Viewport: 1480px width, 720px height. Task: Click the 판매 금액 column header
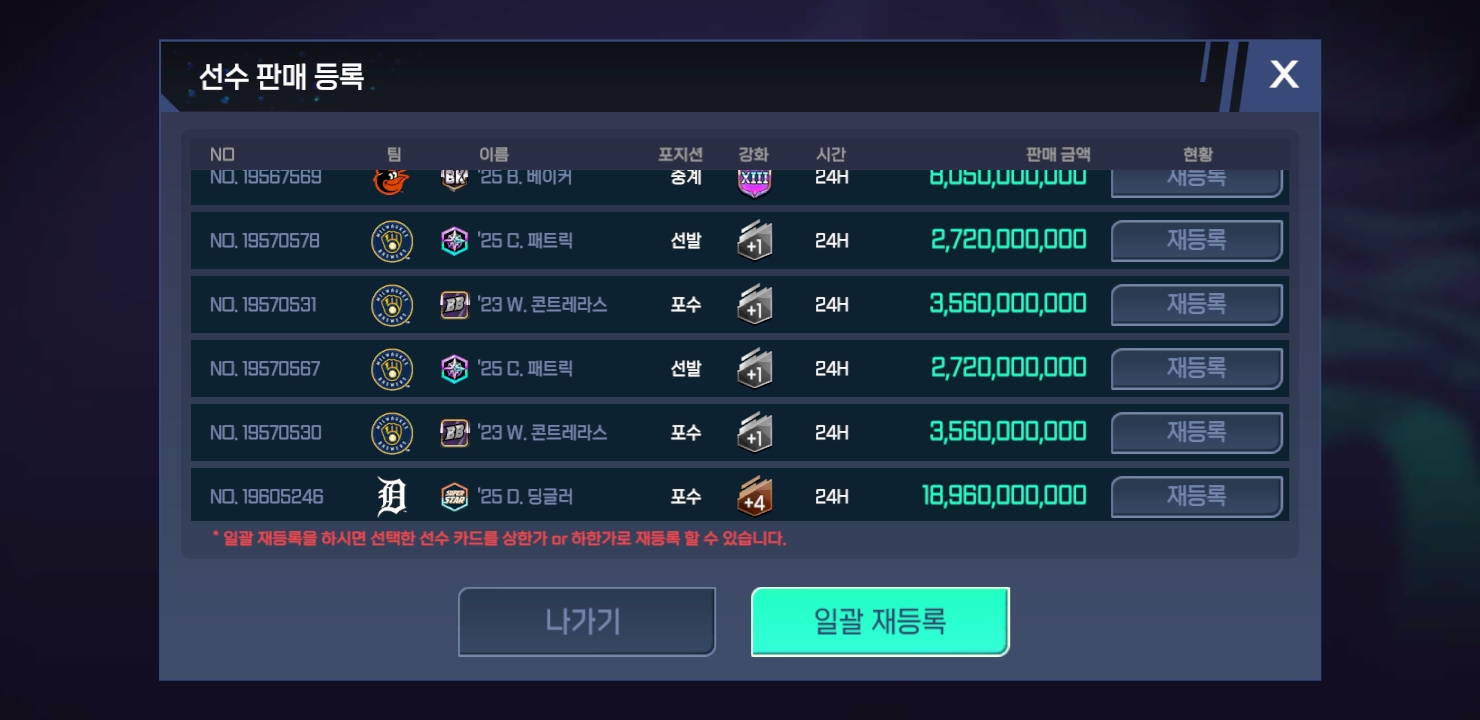point(1058,155)
